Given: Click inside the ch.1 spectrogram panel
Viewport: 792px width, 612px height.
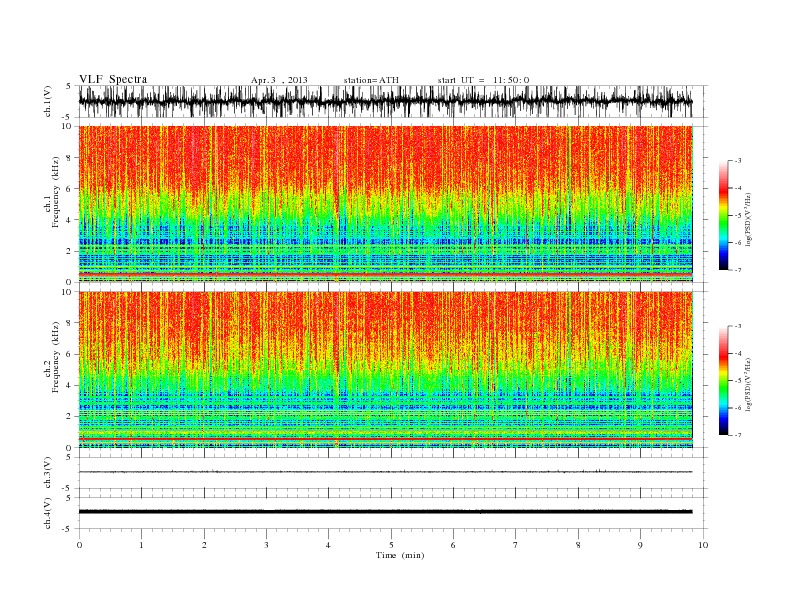Looking at the screenshot, I should click(x=385, y=204).
